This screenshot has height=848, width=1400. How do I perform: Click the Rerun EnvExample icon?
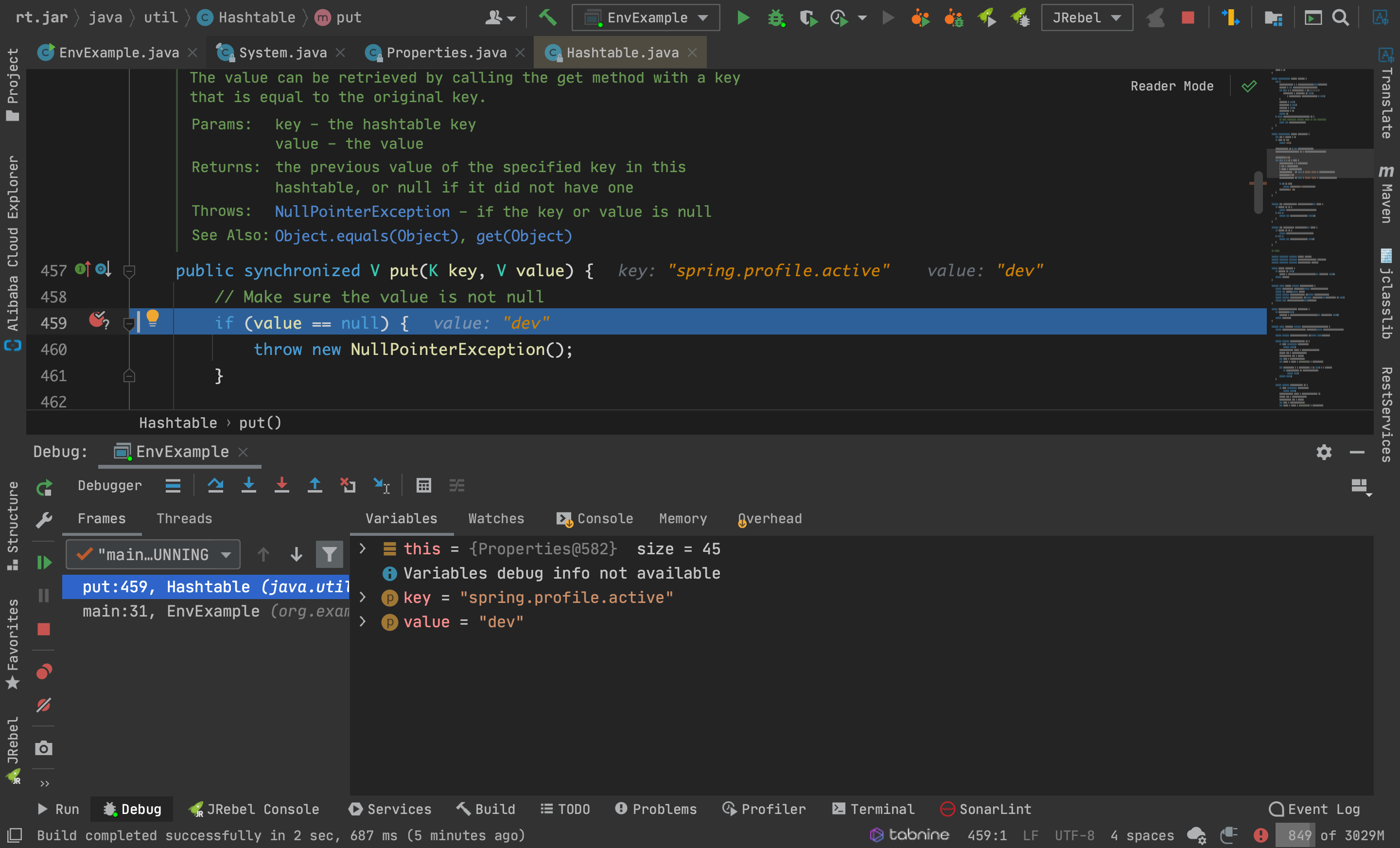coord(44,488)
